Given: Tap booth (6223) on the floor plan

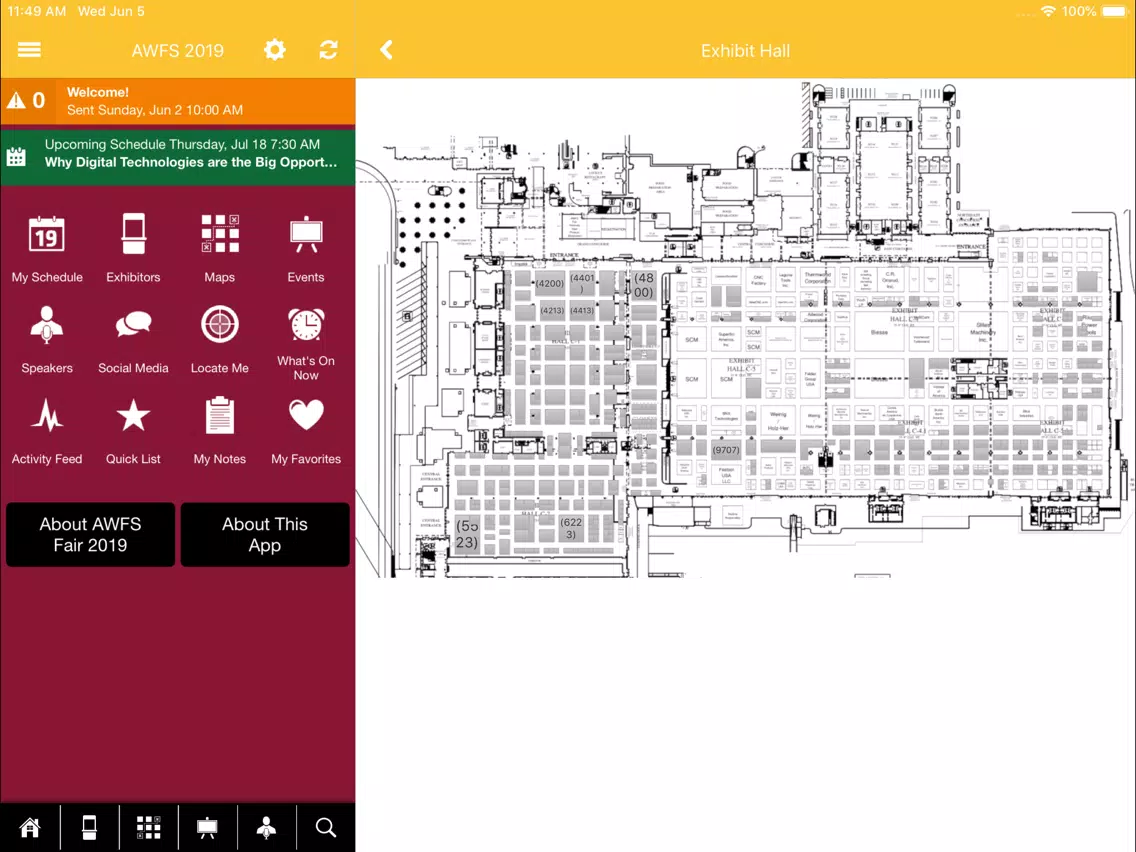Looking at the screenshot, I should 571,528.
